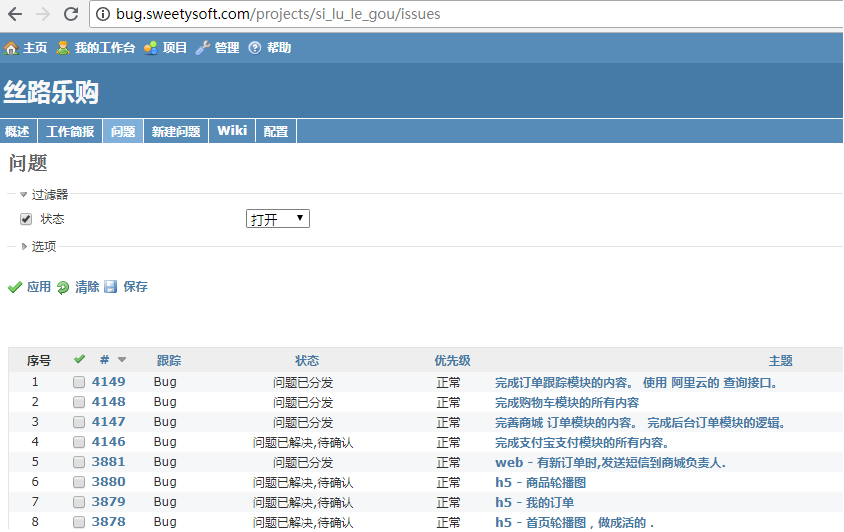Image resolution: width=844 pixels, height=532 pixels.
Task: Open issue number 4146 link
Action: click(109, 442)
